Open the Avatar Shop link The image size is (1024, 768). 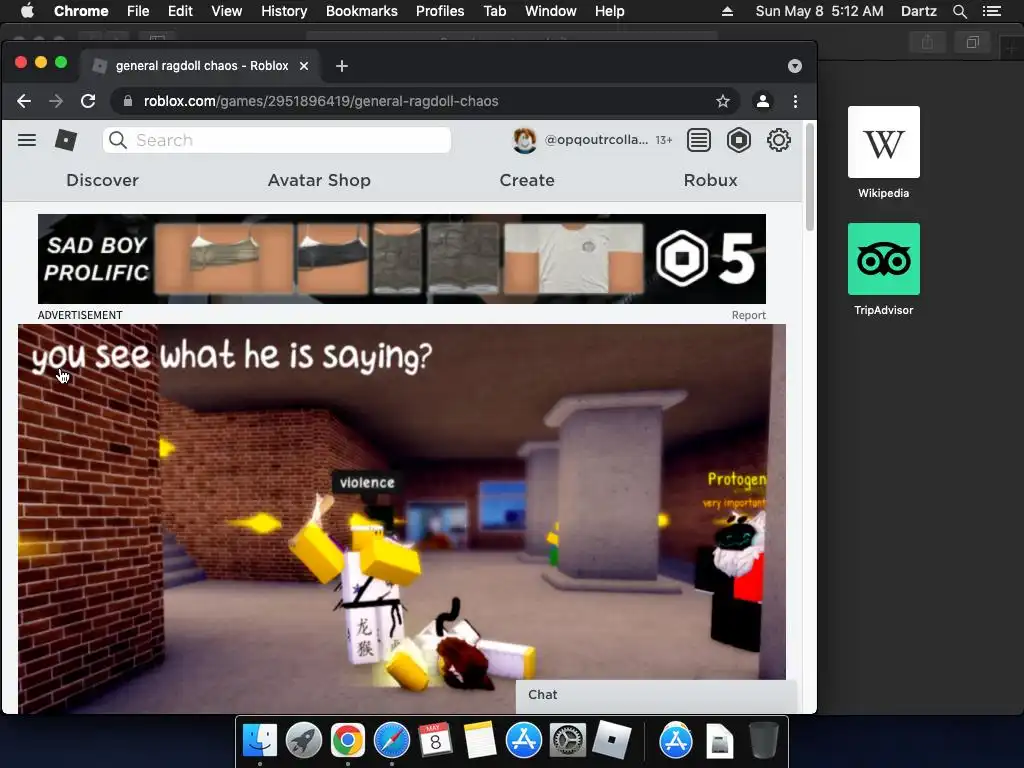tap(319, 180)
